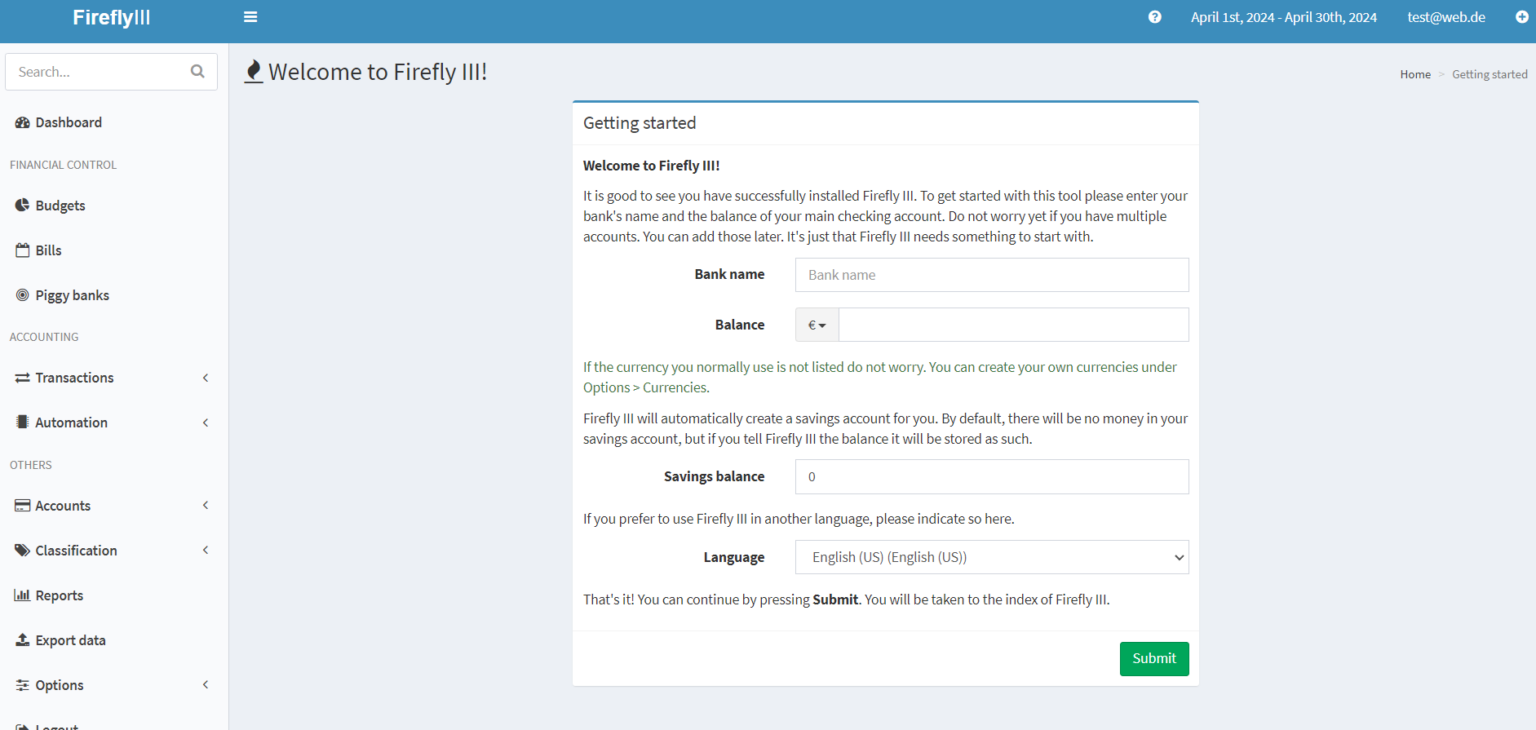Open the Bills section

47,250
